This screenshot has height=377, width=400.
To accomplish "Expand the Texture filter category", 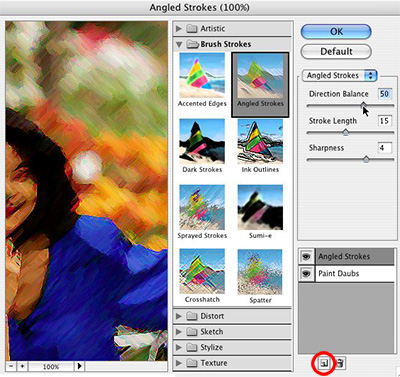I will [179, 363].
